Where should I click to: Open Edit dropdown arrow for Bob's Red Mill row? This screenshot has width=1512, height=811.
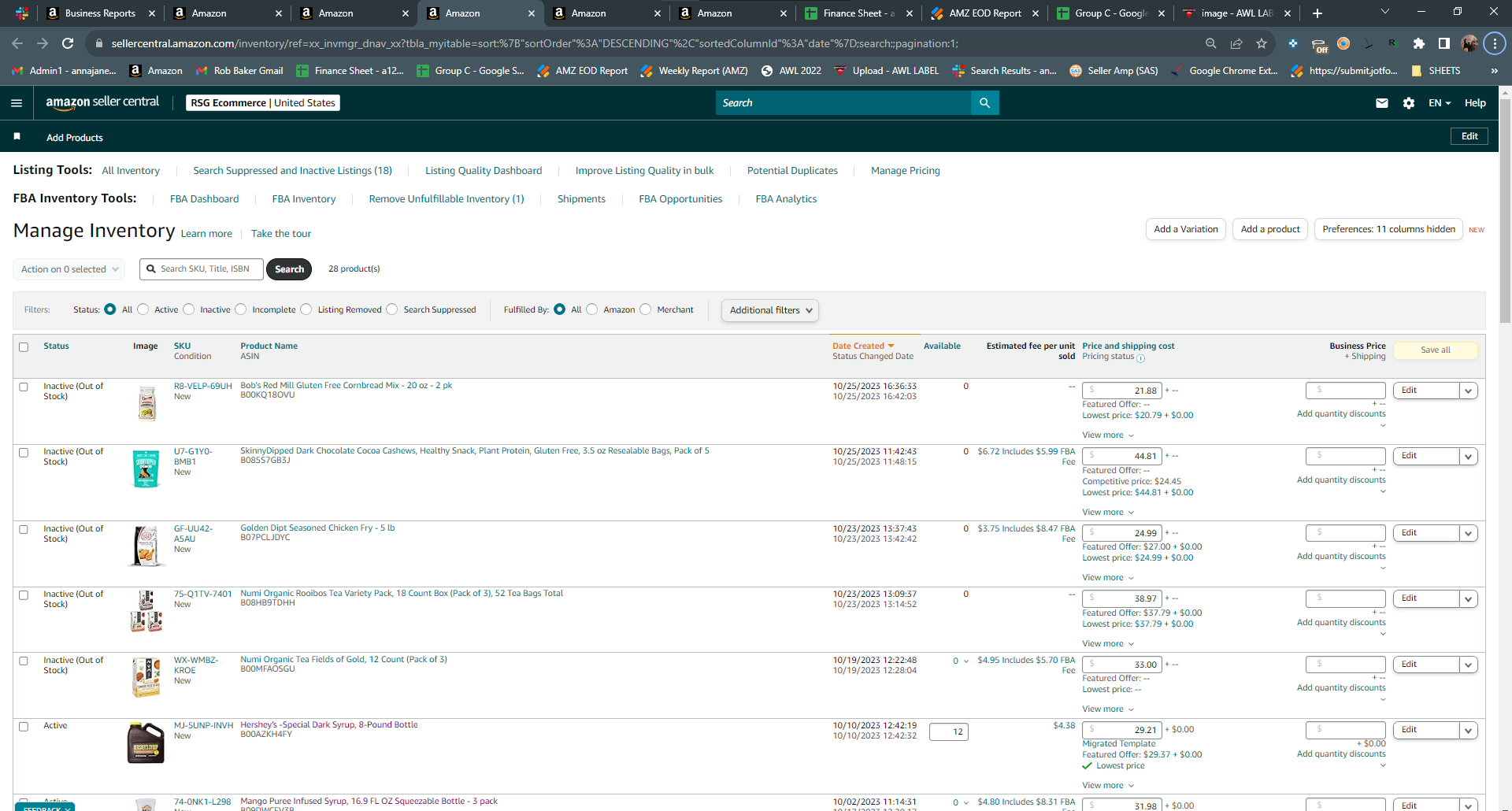(1469, 391)
